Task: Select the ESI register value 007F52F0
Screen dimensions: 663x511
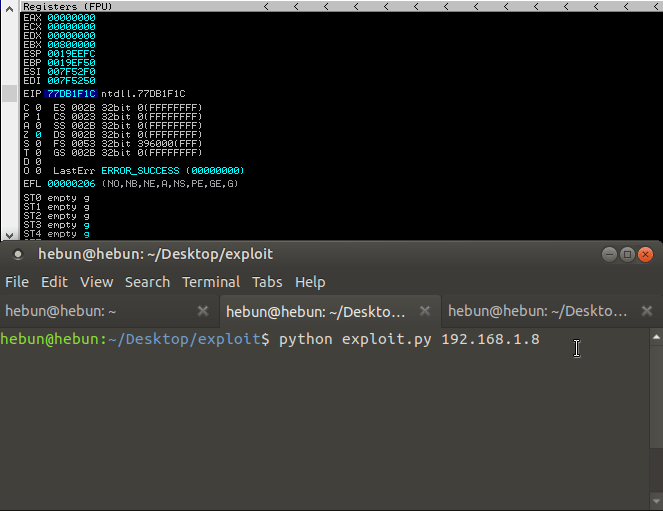Action: pyautogui.click(x=71, y=72)
